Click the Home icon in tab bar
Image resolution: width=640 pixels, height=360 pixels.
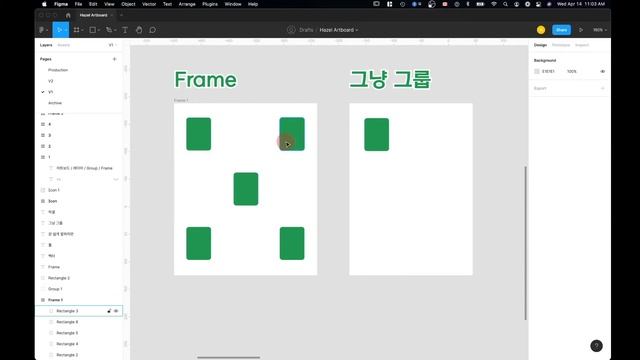click(68, 15)
